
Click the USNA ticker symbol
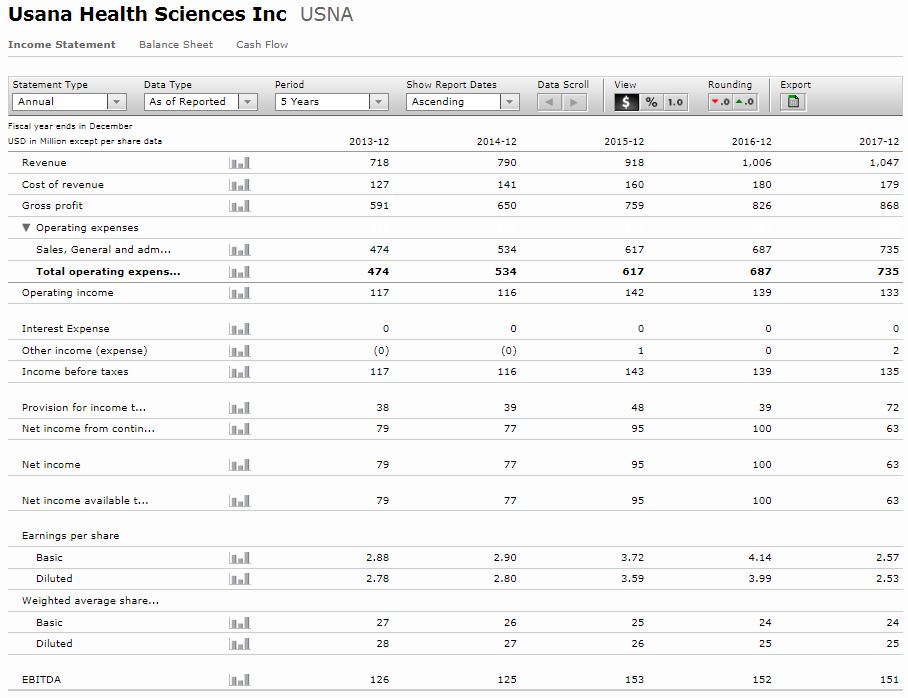coord(327,14)
